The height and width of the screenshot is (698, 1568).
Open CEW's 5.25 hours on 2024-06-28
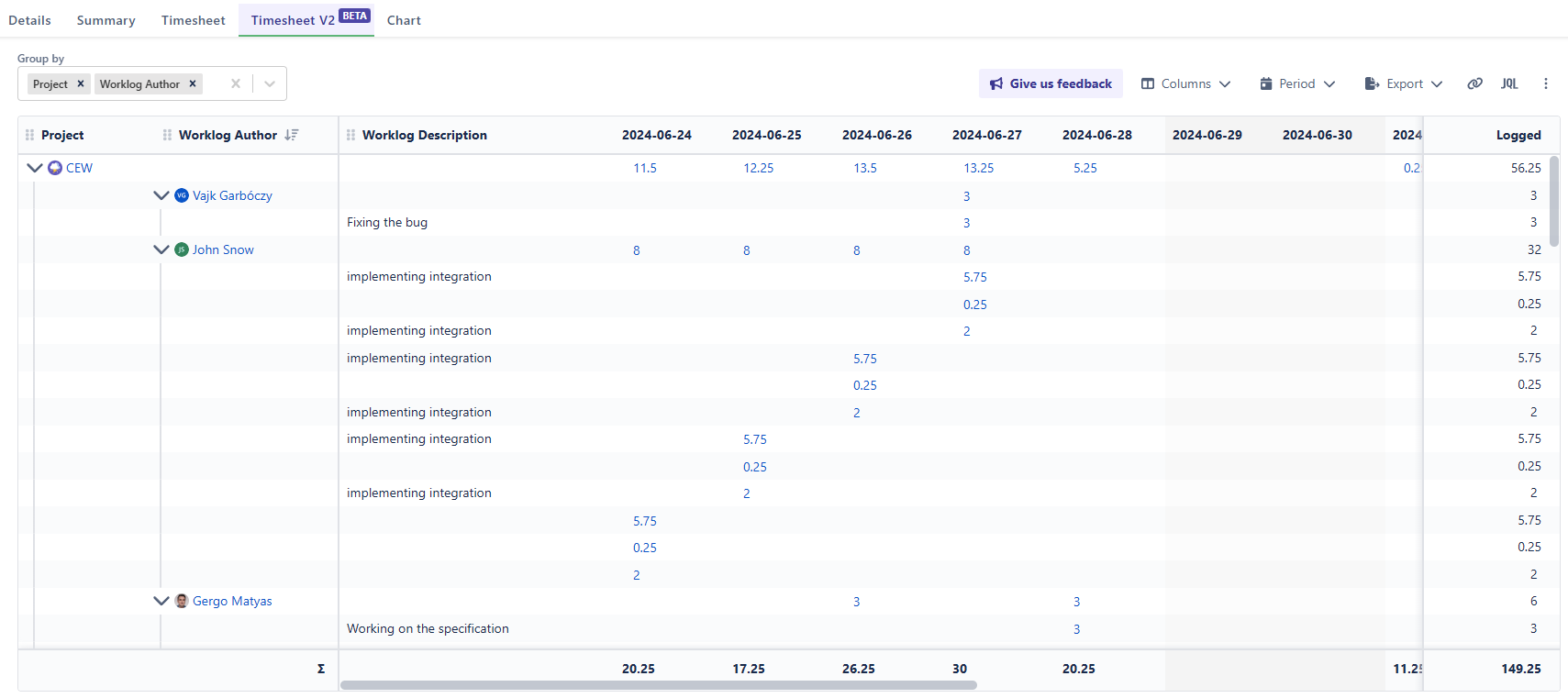1085,168
